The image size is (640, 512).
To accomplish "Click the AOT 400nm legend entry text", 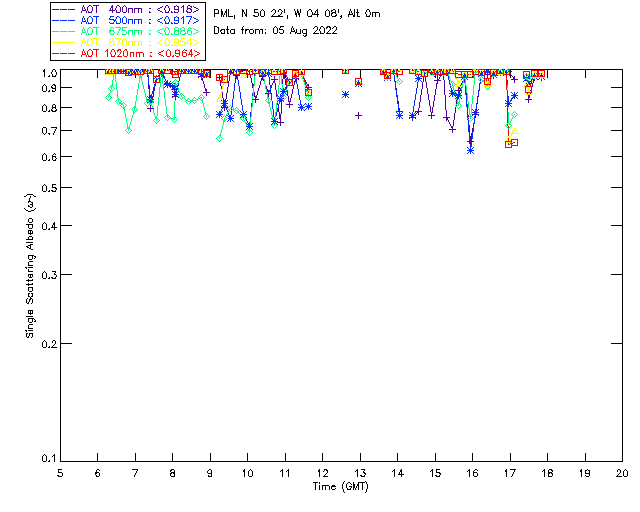I will (x=140, y=9).
